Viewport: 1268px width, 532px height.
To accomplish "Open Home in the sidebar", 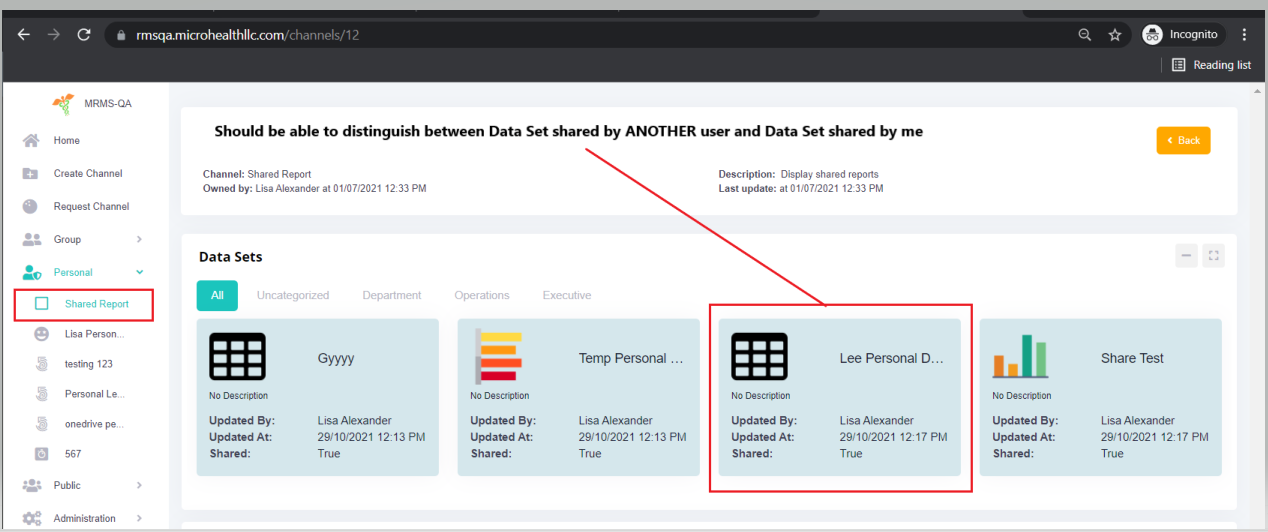I will click(66, 140).
